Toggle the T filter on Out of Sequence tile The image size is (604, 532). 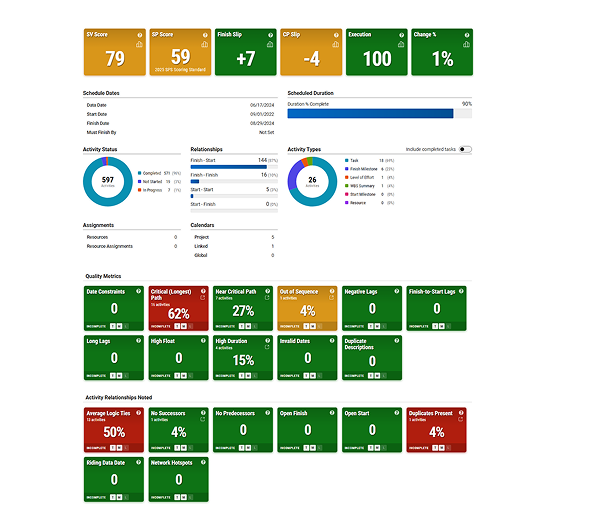click(x=306, y=326)
